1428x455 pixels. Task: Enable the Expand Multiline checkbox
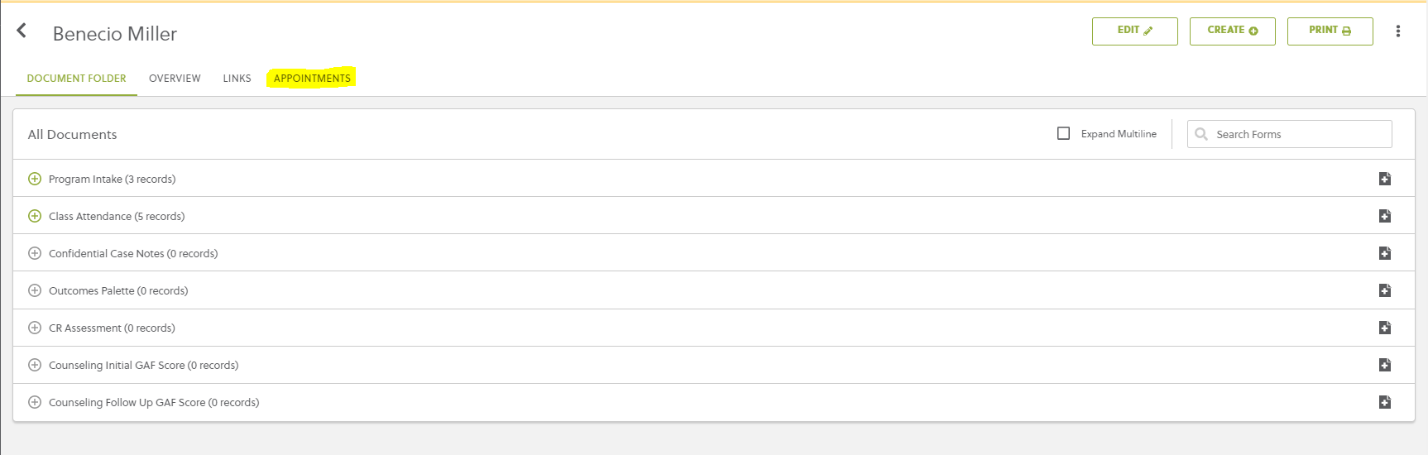point(1064,133)
